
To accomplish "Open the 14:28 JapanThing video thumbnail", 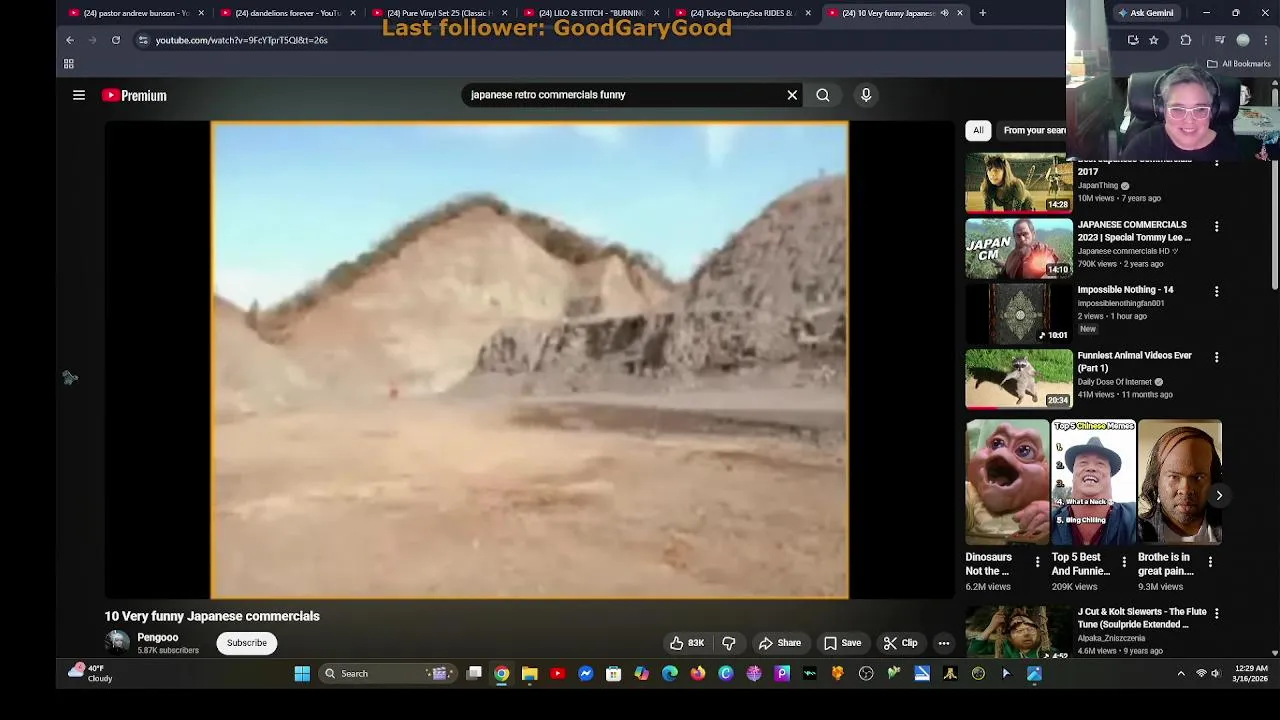I will pos(1019,184).
